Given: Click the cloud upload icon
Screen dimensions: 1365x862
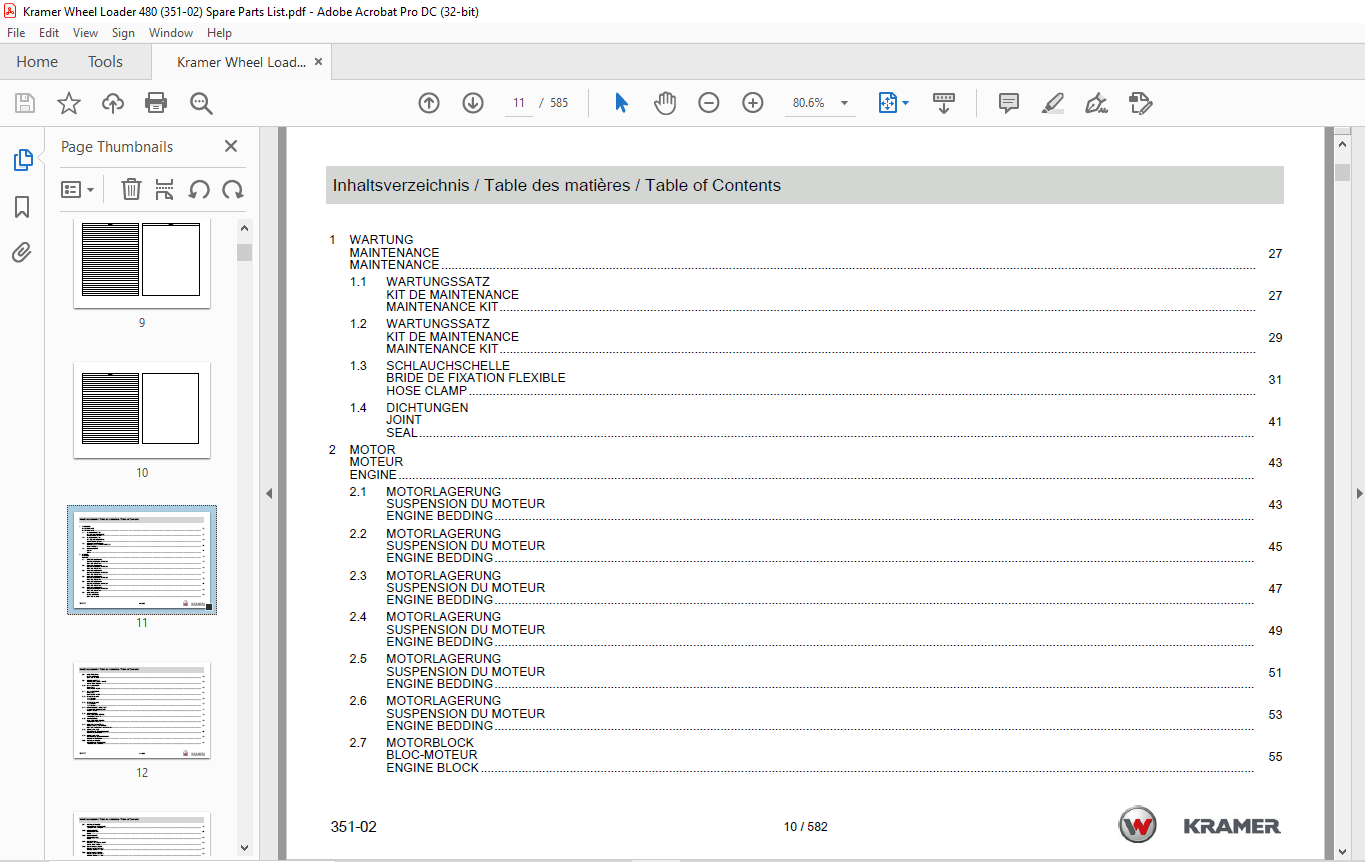Looking at the screenshot, I should 113,103.
